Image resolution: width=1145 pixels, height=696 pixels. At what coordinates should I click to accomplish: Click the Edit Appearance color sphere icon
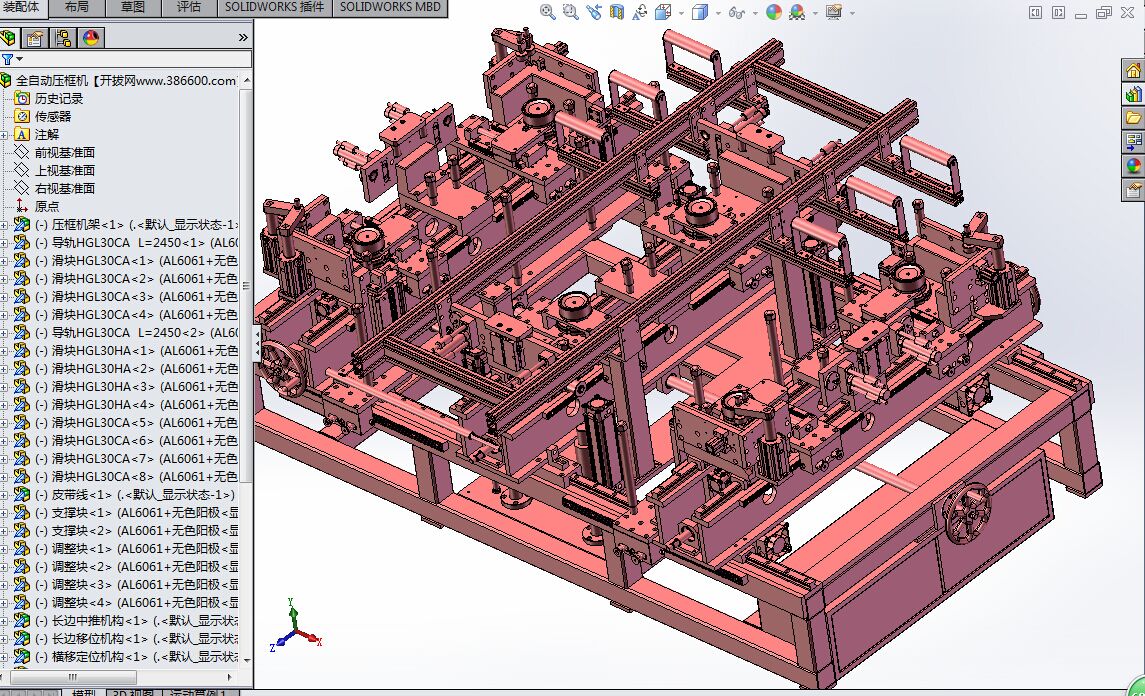[774, 12]
